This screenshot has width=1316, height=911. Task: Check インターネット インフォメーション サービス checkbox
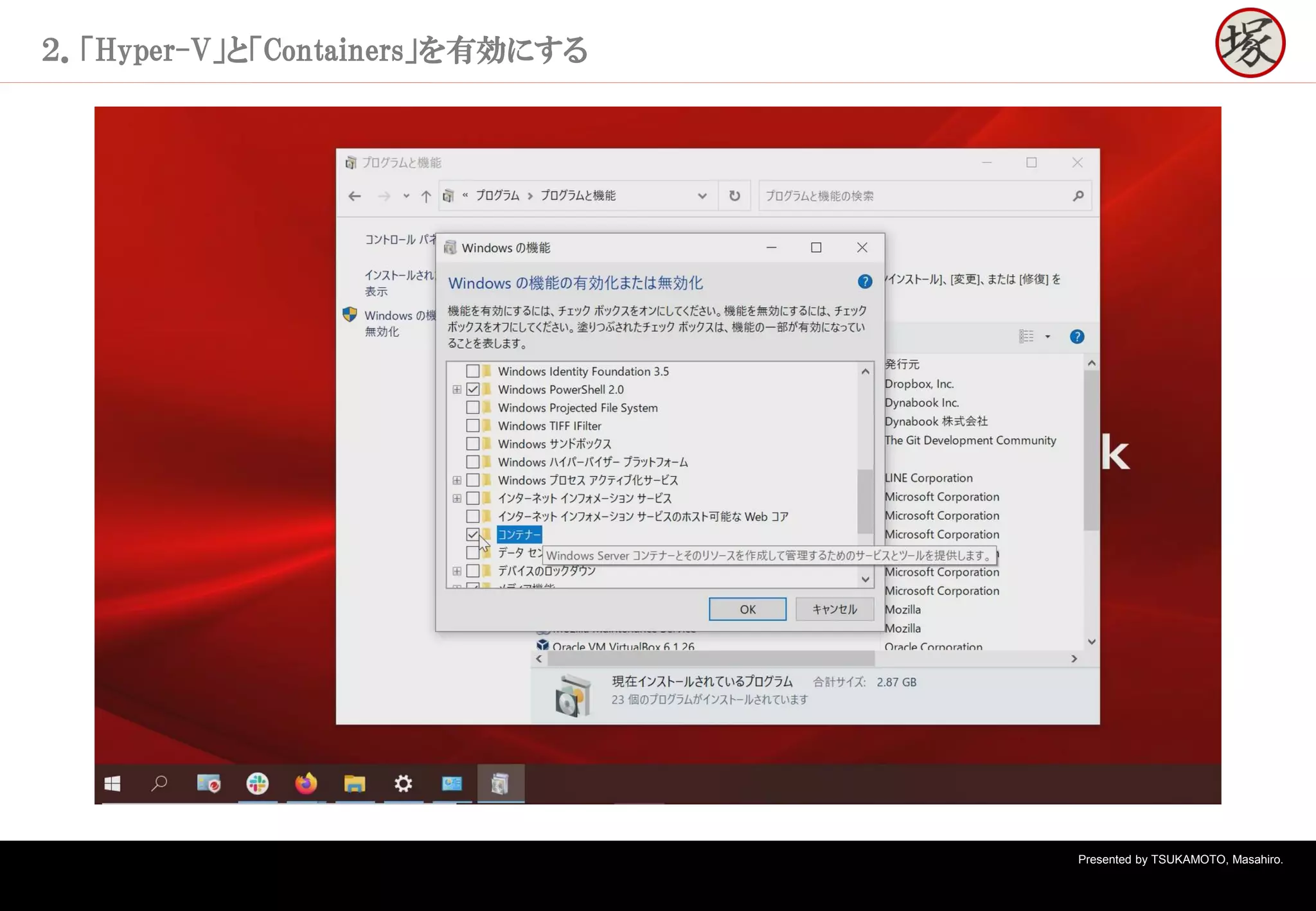(x=473, y=498)
